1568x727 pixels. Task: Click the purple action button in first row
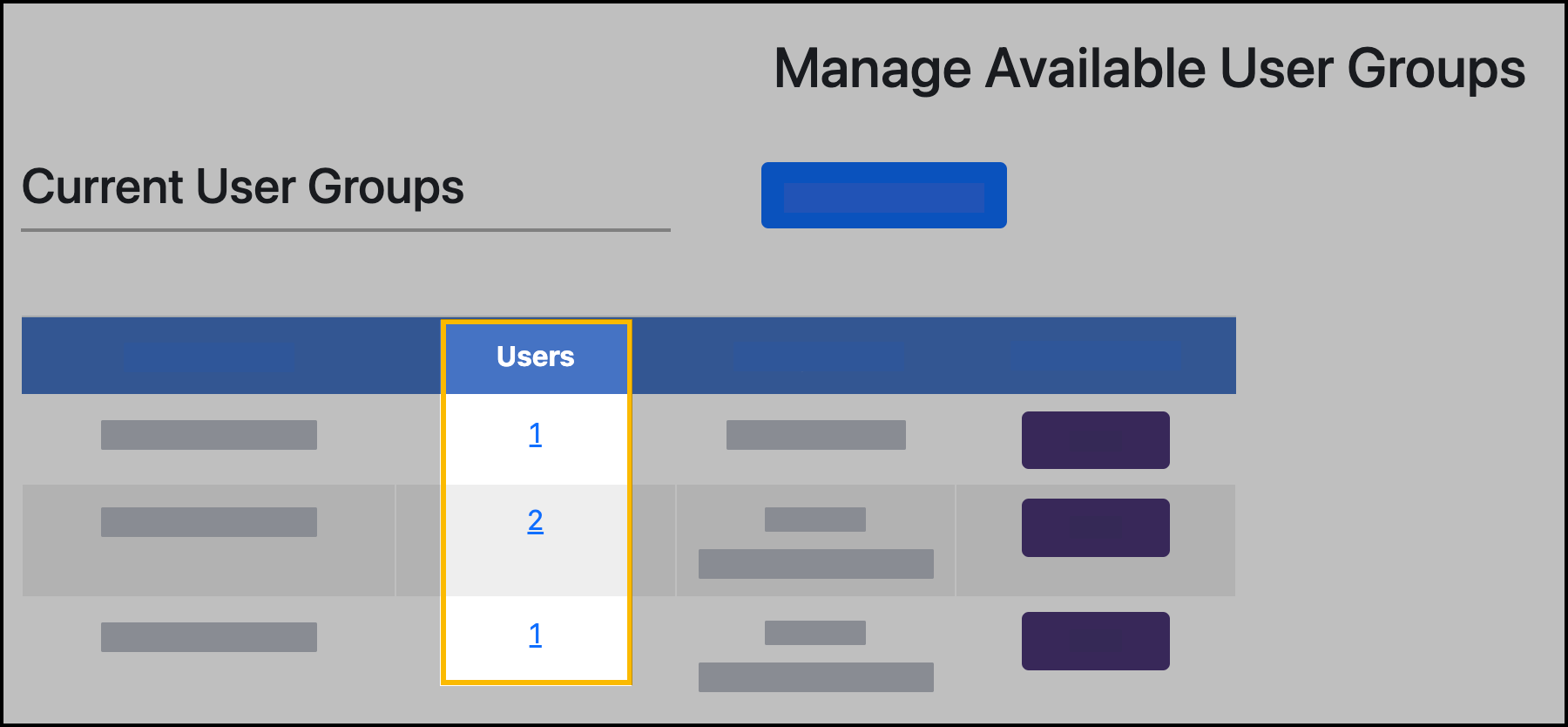point(1096,439)
